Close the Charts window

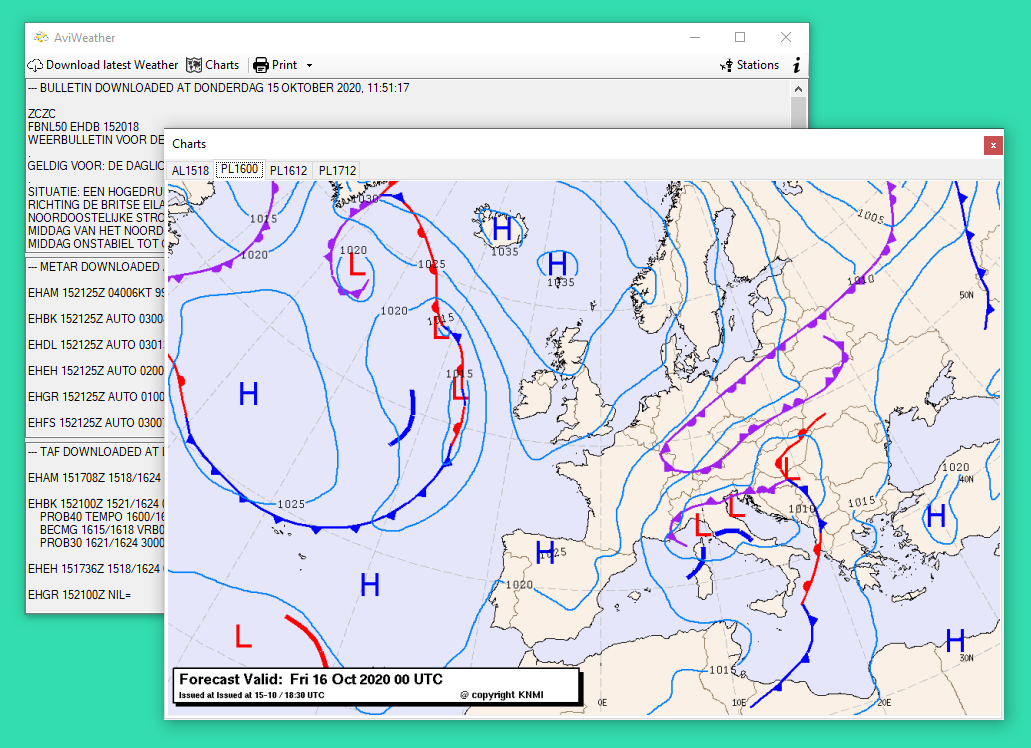pyautogui.click(x=992, y=145)
